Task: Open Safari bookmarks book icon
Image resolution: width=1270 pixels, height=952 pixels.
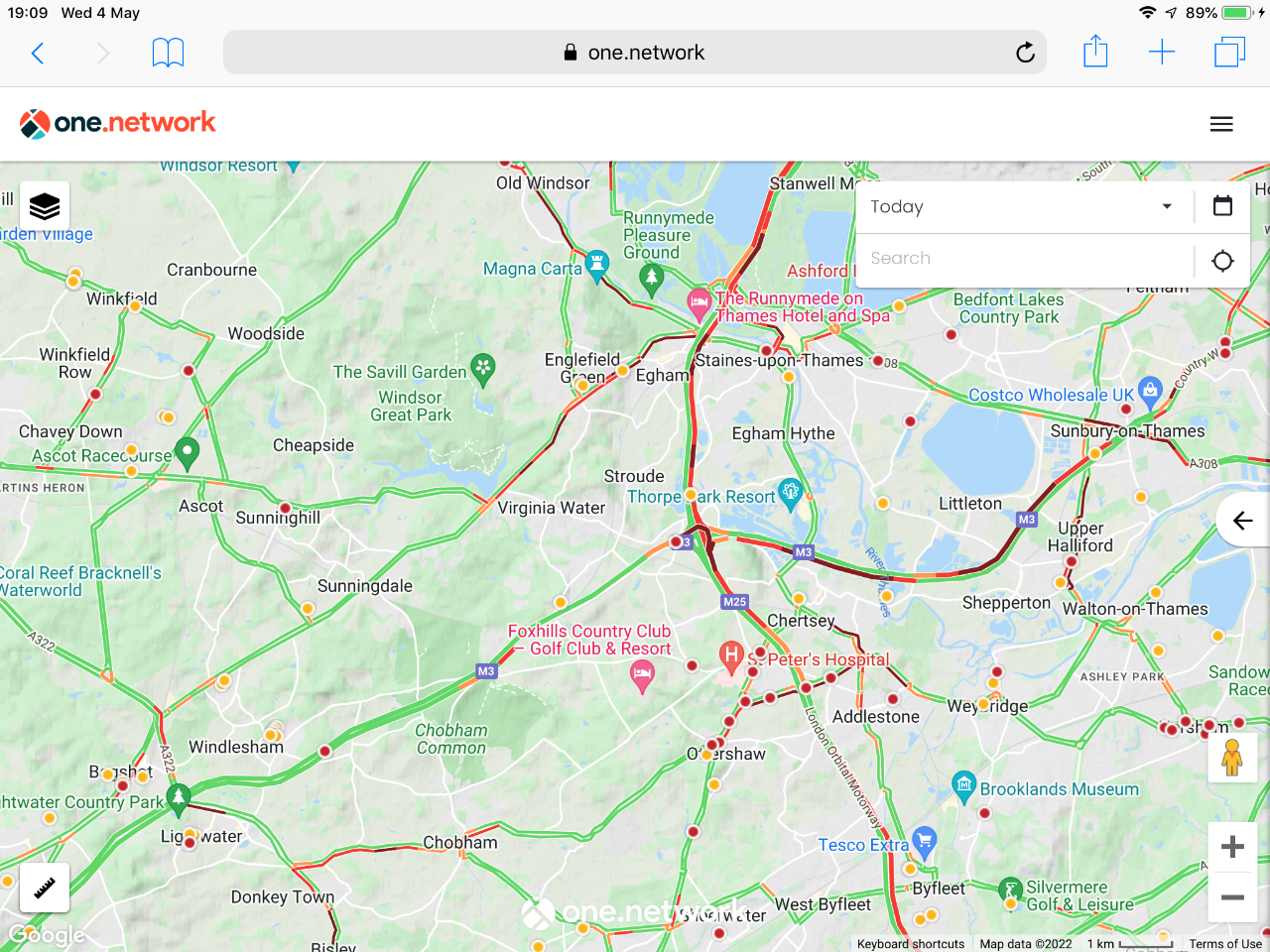Action: (x=168, y=53)
